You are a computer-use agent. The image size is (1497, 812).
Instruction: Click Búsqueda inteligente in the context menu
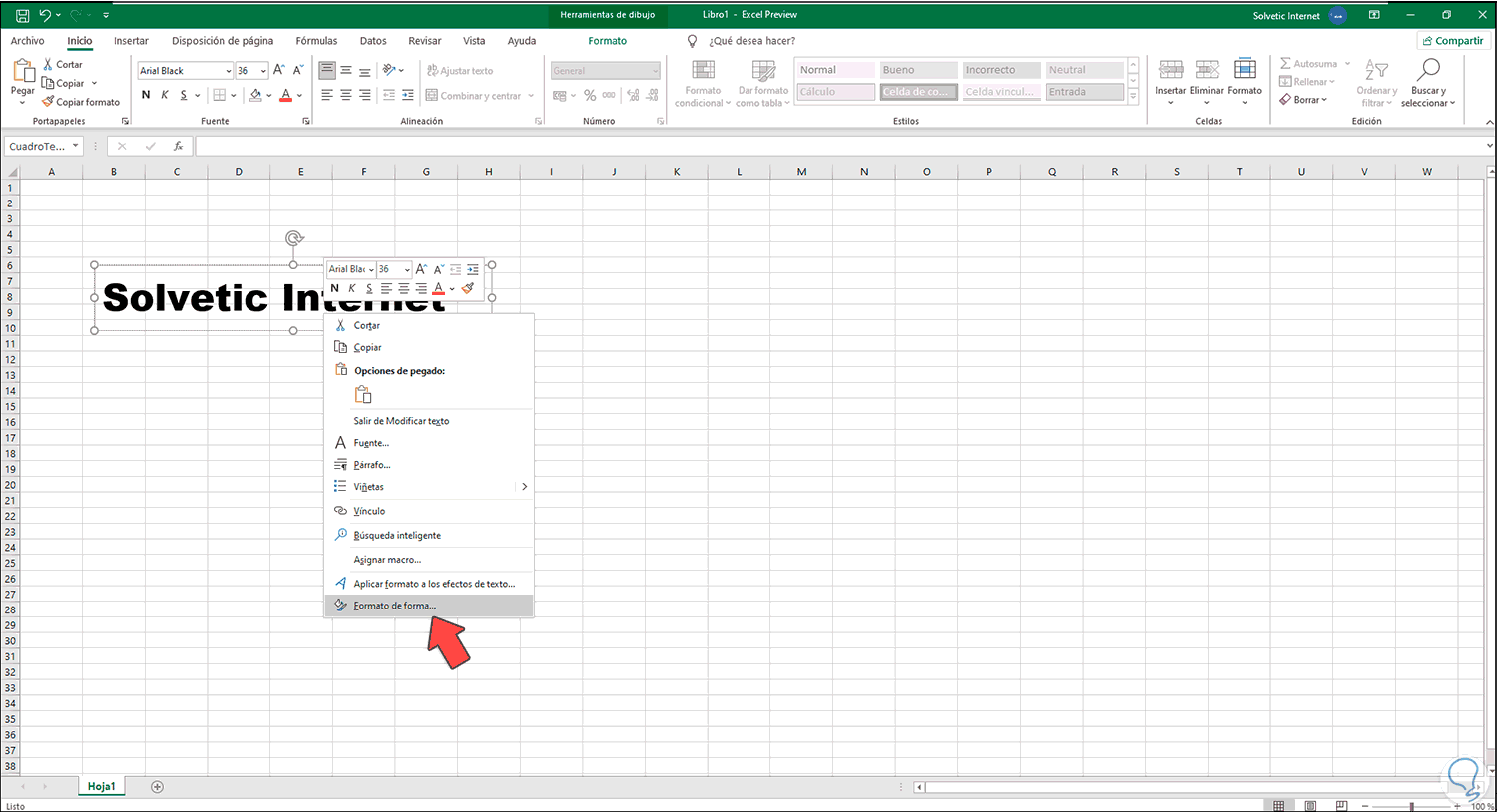[x=429, y=536]
